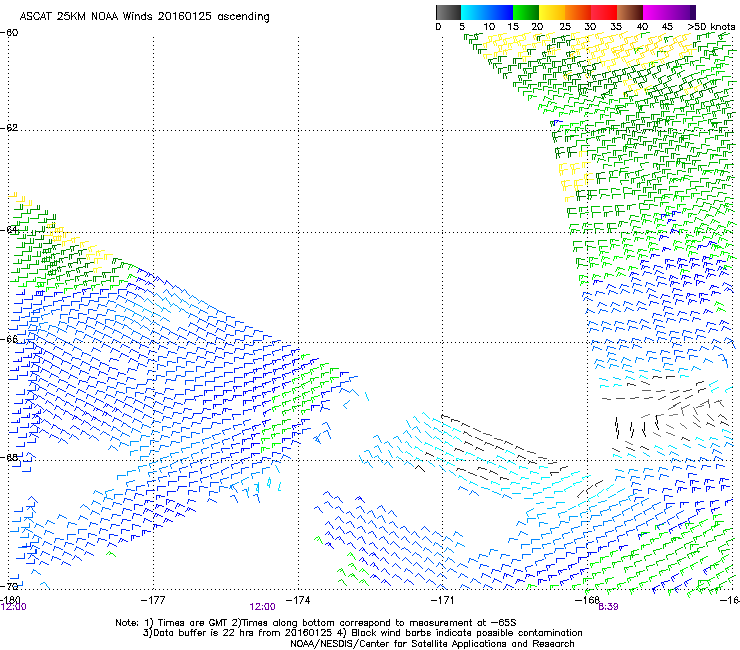This screenshot has height=650, width=740.
Task: Click the '-171' longitude axis label
Action: [443, 600]
